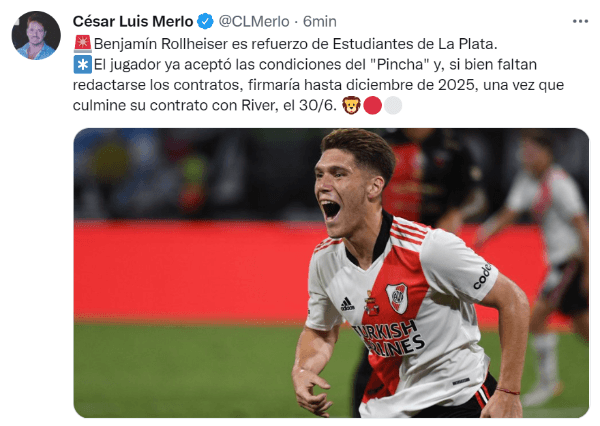
Task: Click the "Estudiantes de La Plata" text
Action: [x=413, y=44]
